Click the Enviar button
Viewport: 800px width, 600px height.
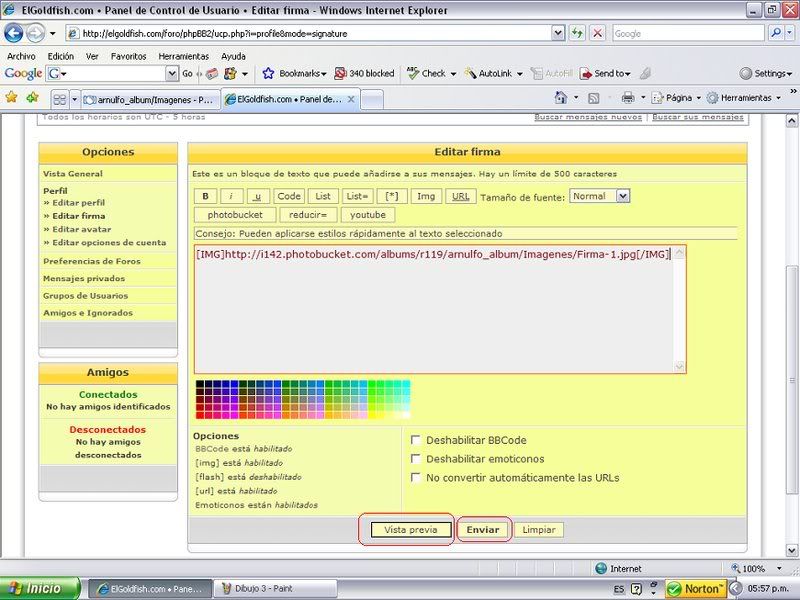pyautogui.click(x=483, y=530)
